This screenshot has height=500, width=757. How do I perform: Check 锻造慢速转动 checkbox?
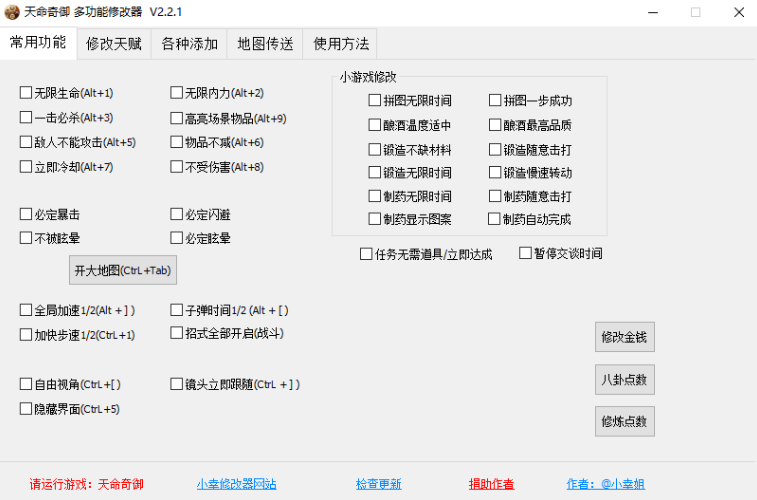[495, 172]
